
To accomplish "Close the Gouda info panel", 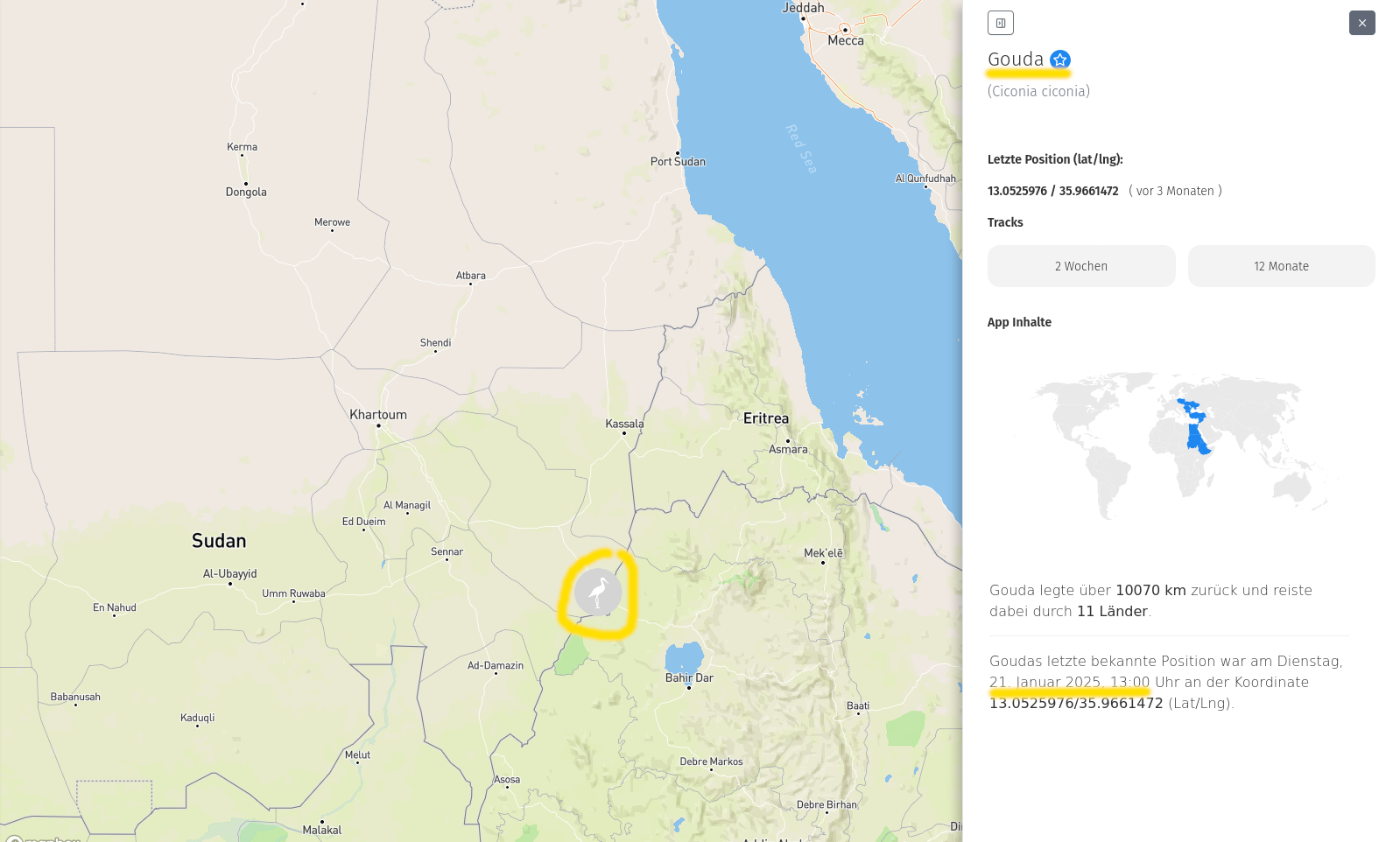I will click(1361, 23).
